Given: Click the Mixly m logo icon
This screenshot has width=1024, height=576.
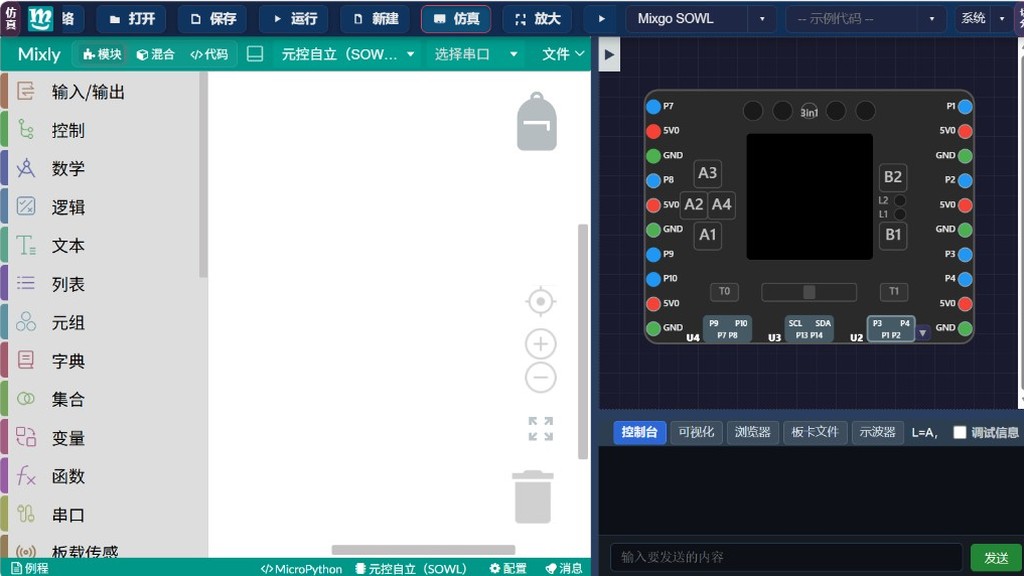Looking at the screenshot, I should click(40, 18).
